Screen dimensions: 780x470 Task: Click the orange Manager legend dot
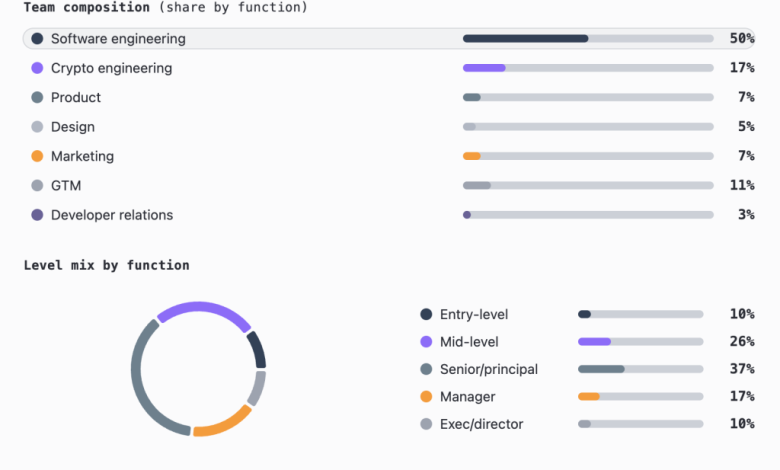pyautogui.click(x=427, y=397)
